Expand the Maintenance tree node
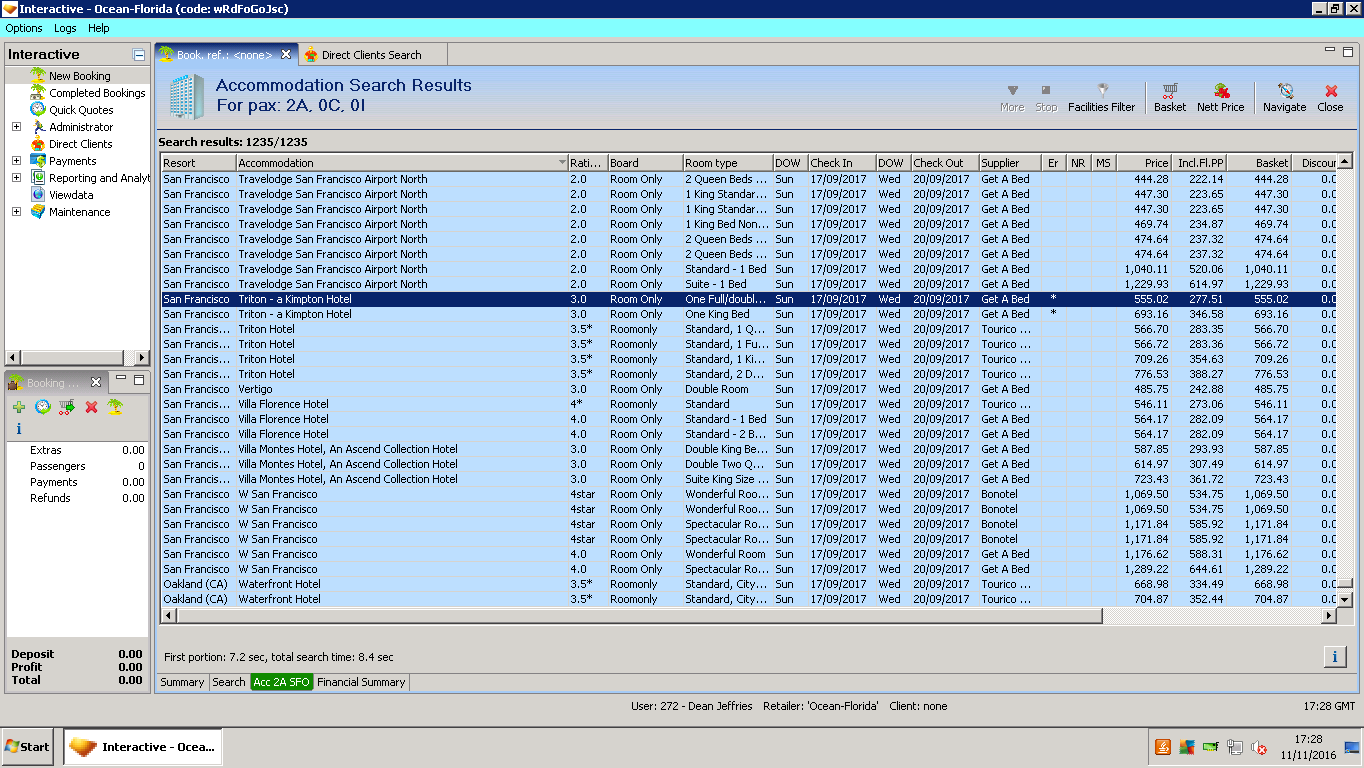Image resolution: width=1364 pixels, height=768 pixels. tap(16, 212)
